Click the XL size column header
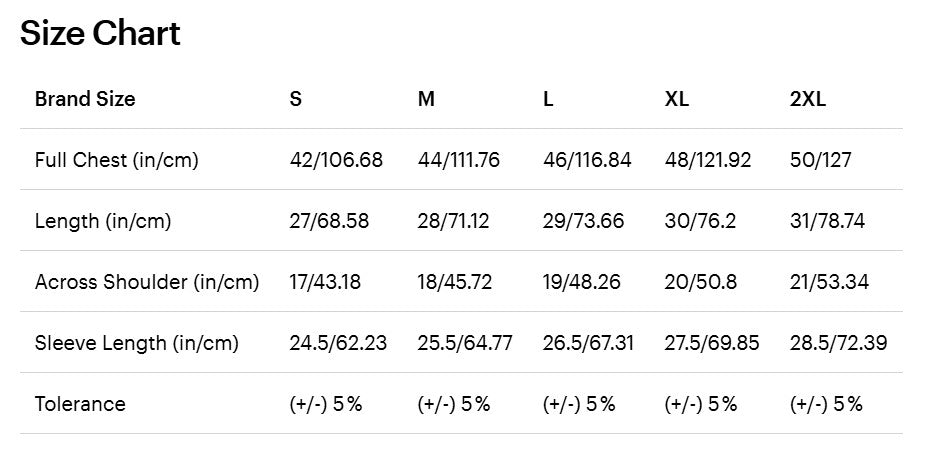This screenshot has width=932, height=452. click(677, 99)
